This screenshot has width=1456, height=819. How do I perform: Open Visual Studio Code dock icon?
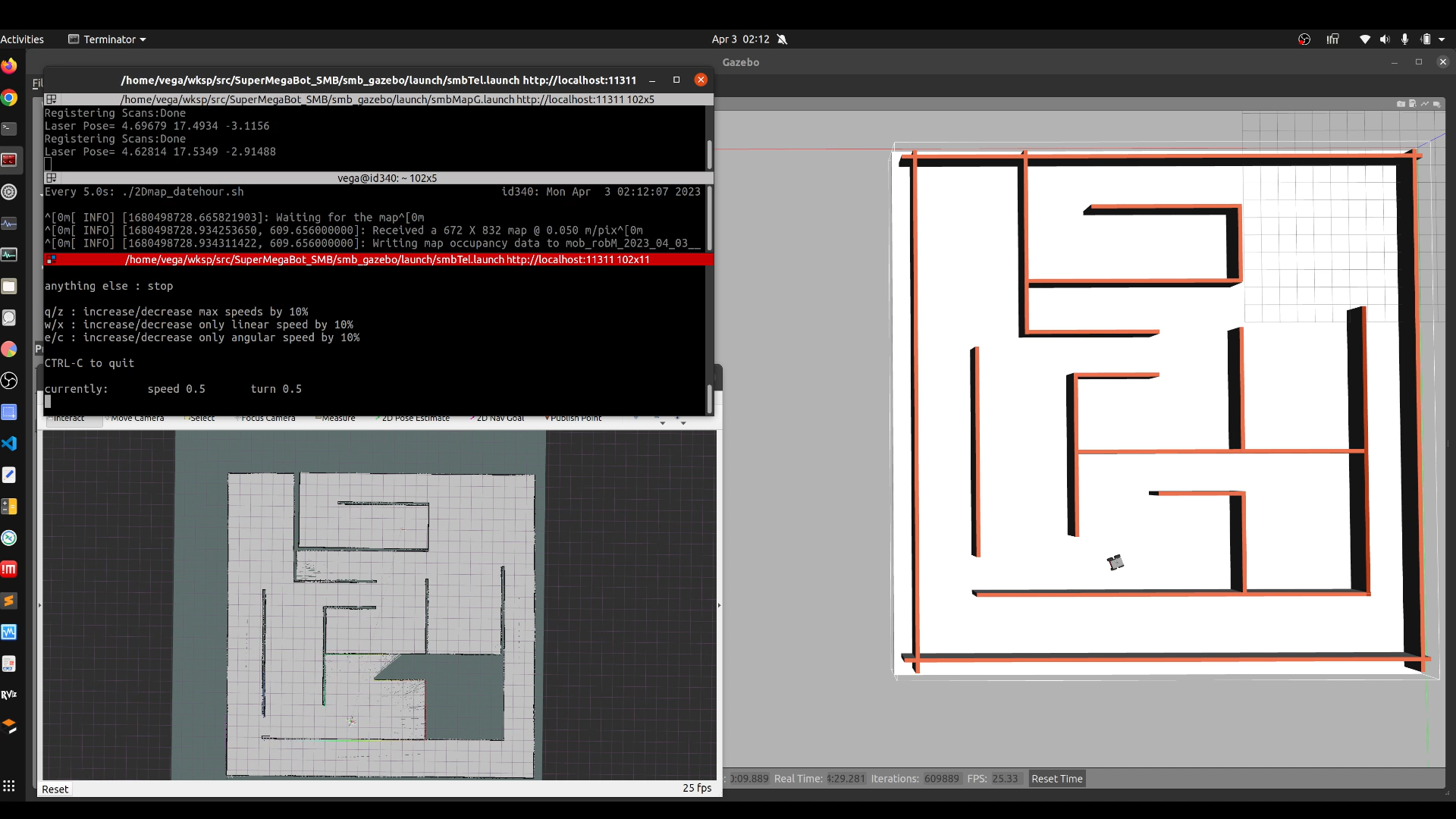point(9,444)
